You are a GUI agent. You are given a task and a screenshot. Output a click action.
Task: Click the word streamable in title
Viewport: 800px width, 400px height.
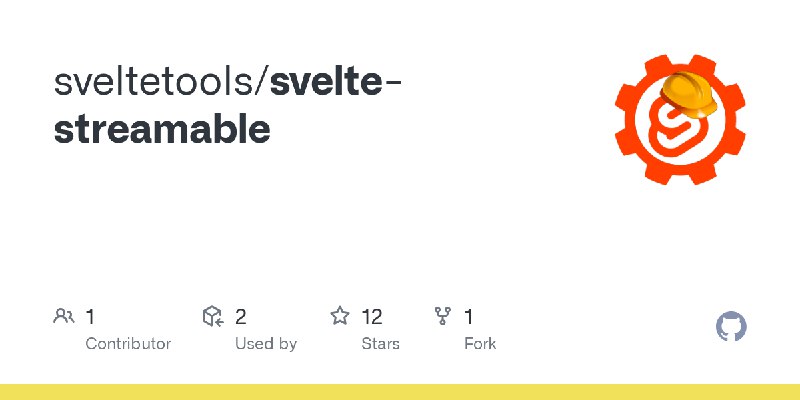pyautogui.click(x=162, y=129)
